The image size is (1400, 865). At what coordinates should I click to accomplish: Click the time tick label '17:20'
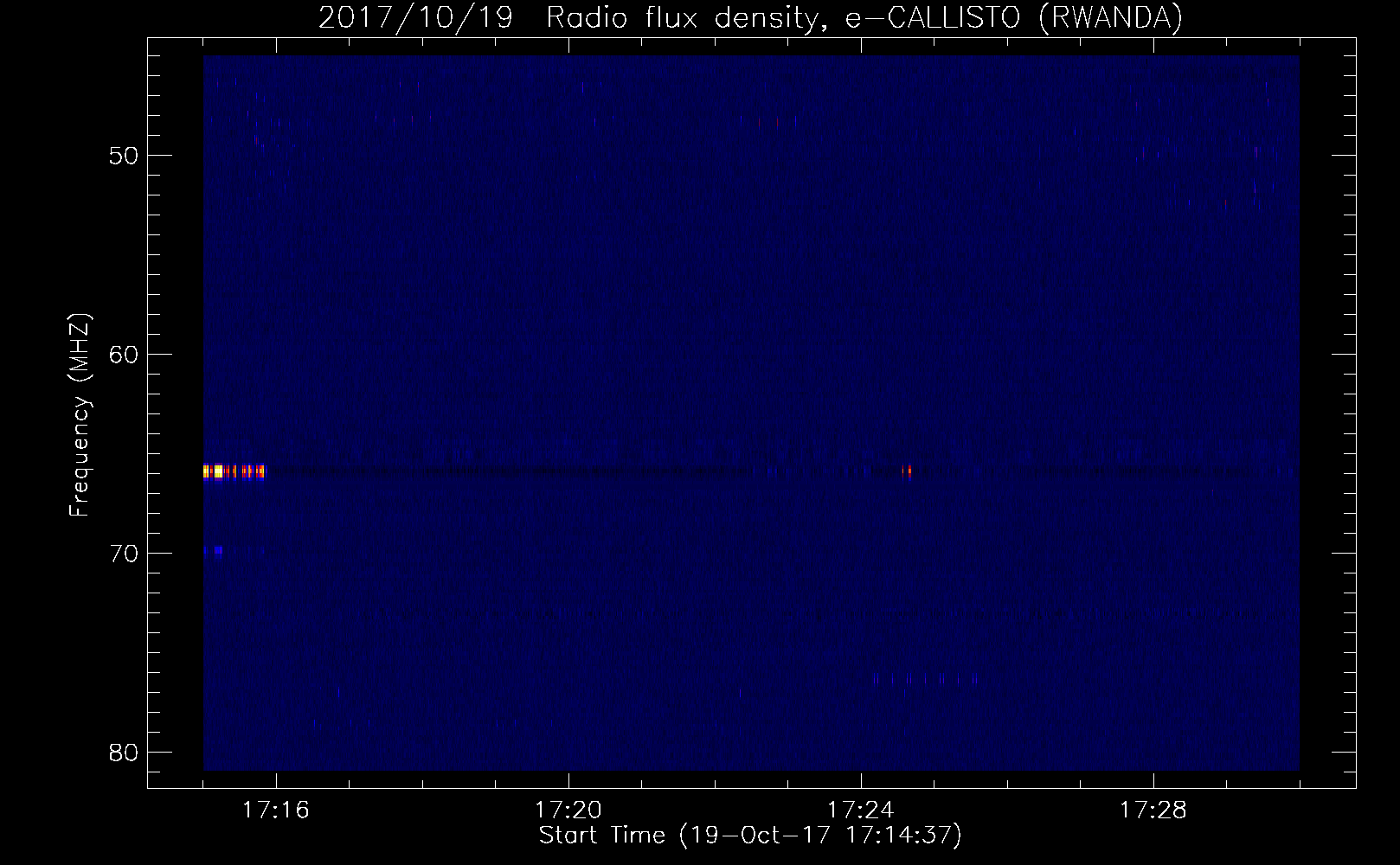point(568,811)
